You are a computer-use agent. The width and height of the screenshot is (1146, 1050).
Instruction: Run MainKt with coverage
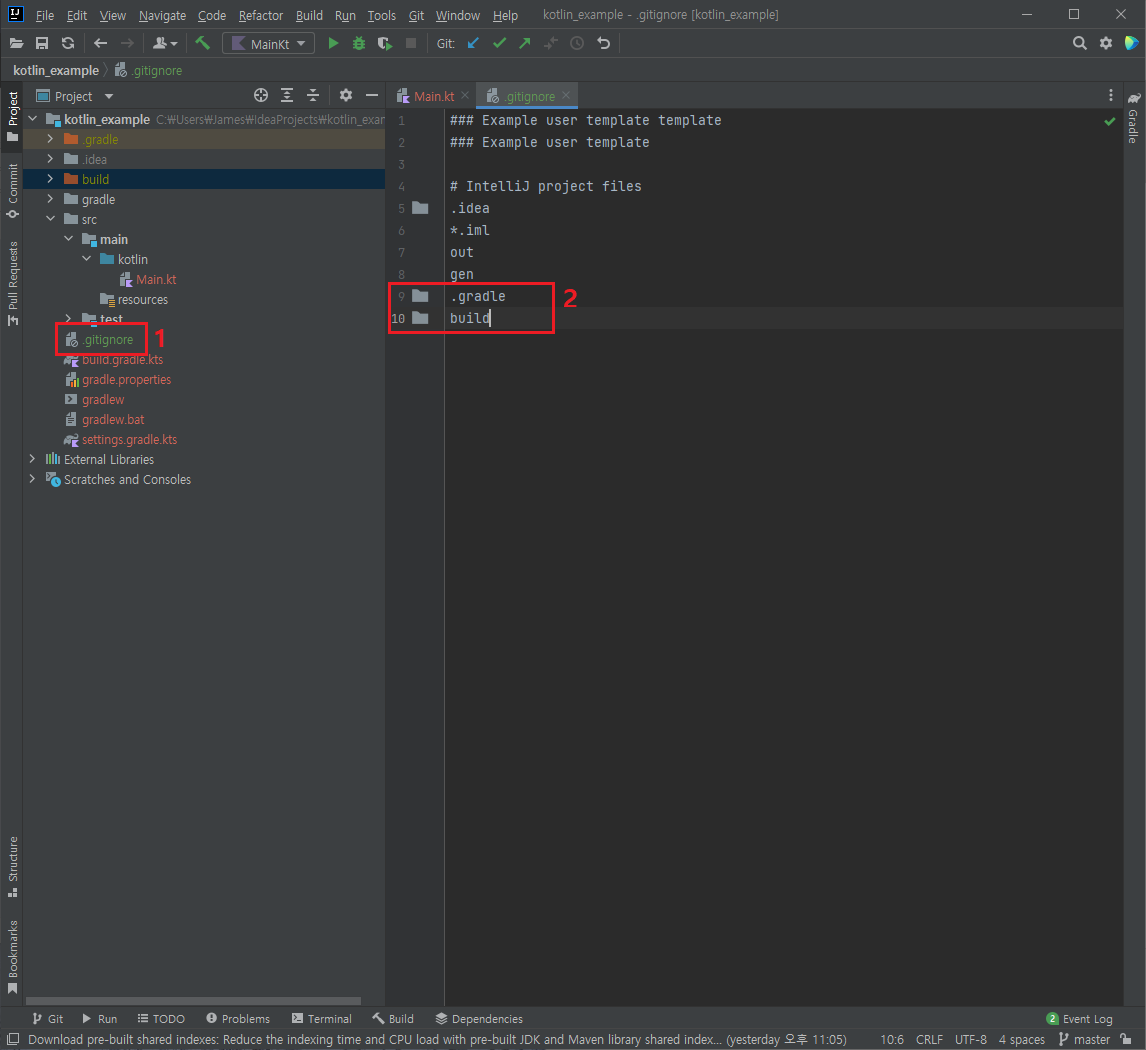tap(385, 43)
